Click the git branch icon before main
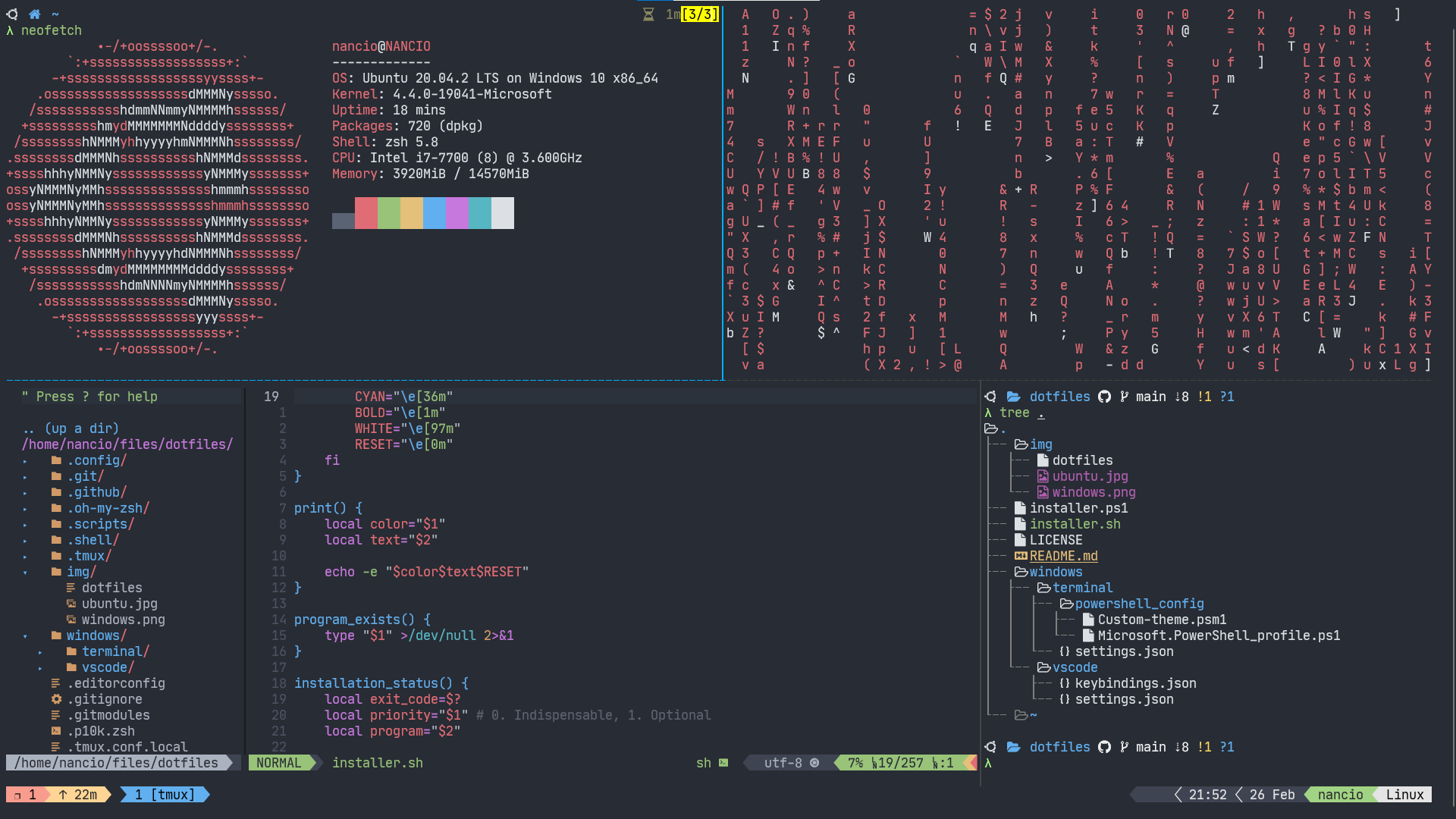This screenshot has height=819, width=1456. click(1124, 397)
